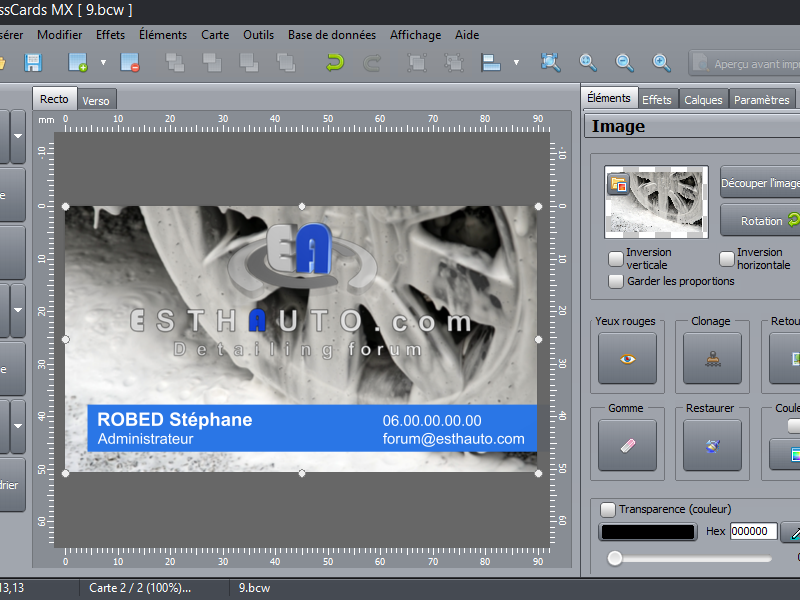Click the wheel image thumbnail preview
This screenshot has width=800, height=600.
[x=656, y=202]
